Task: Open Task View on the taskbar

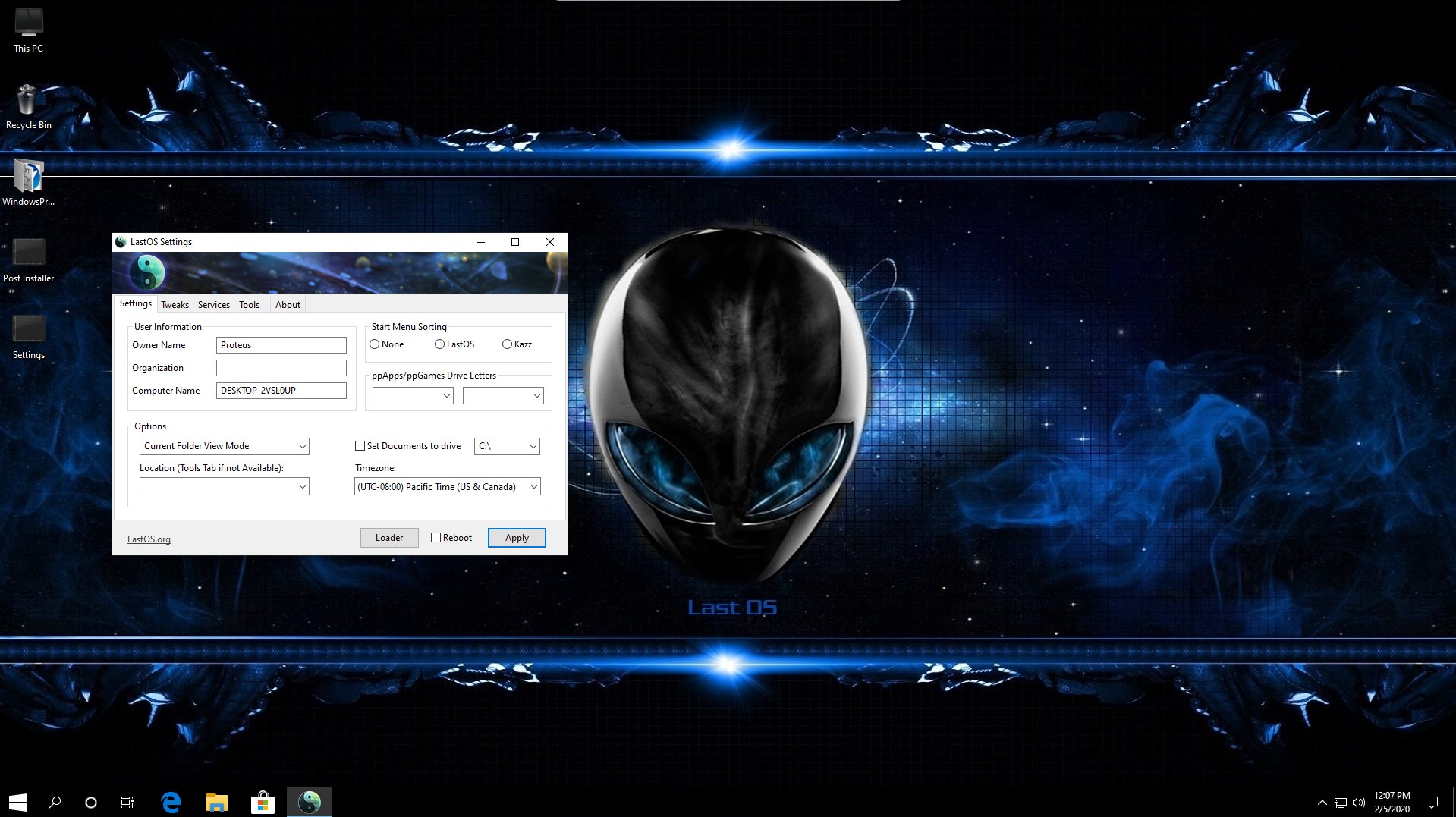Action: (x=127, y=802)
